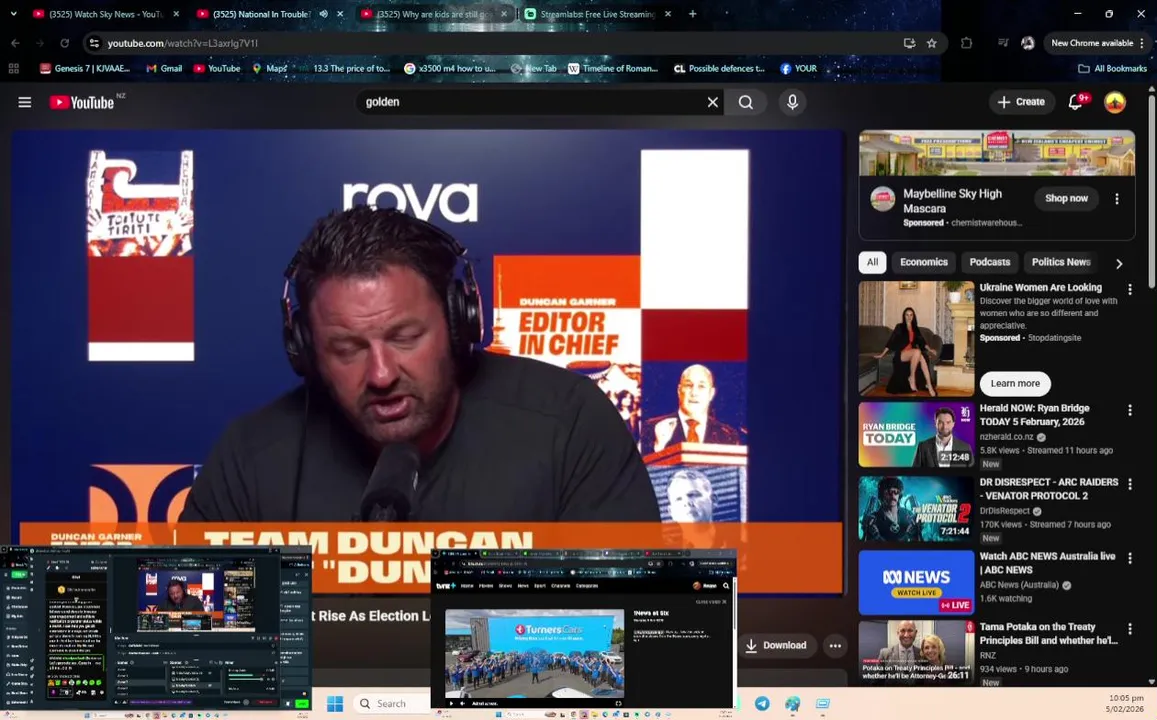This screenshot has width=1157, height=720.
Task: Select the Politics News filter chip
Action: 1060,262
